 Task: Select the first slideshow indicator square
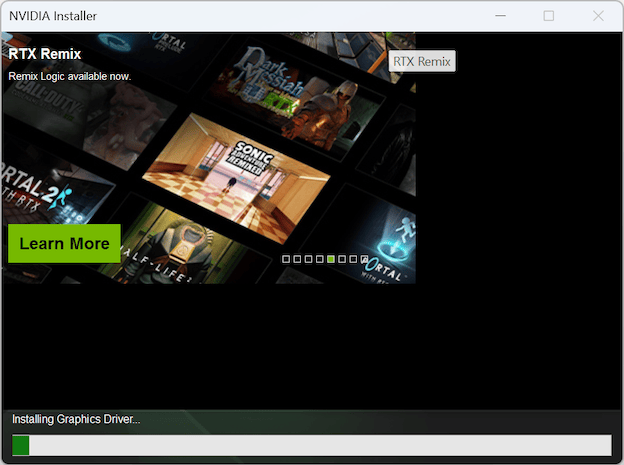286,259
